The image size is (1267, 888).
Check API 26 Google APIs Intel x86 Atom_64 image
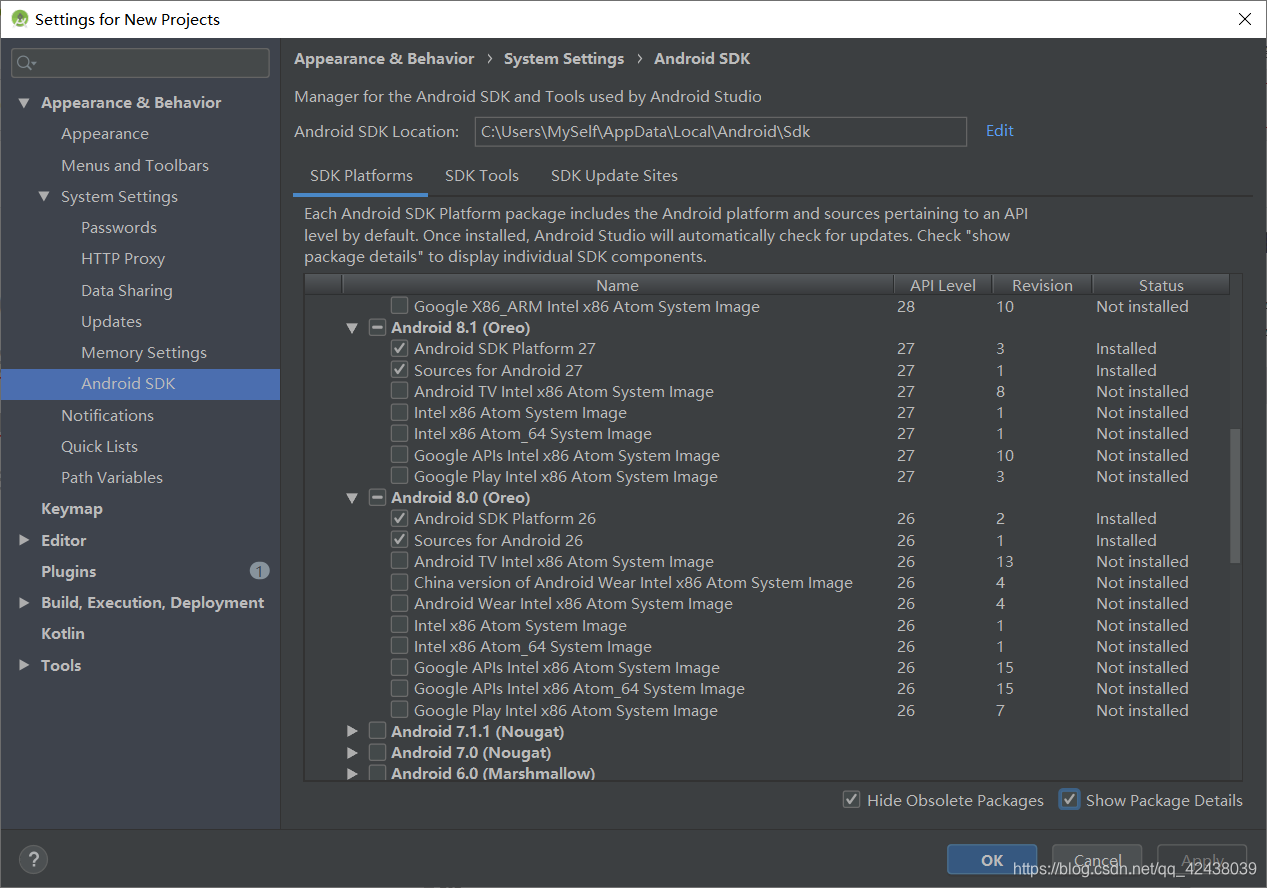399,688
